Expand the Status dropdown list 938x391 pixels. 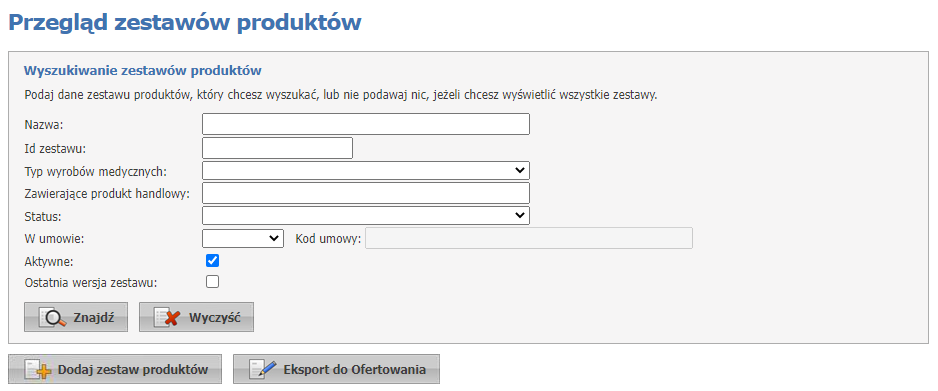[x=366, y=215]
